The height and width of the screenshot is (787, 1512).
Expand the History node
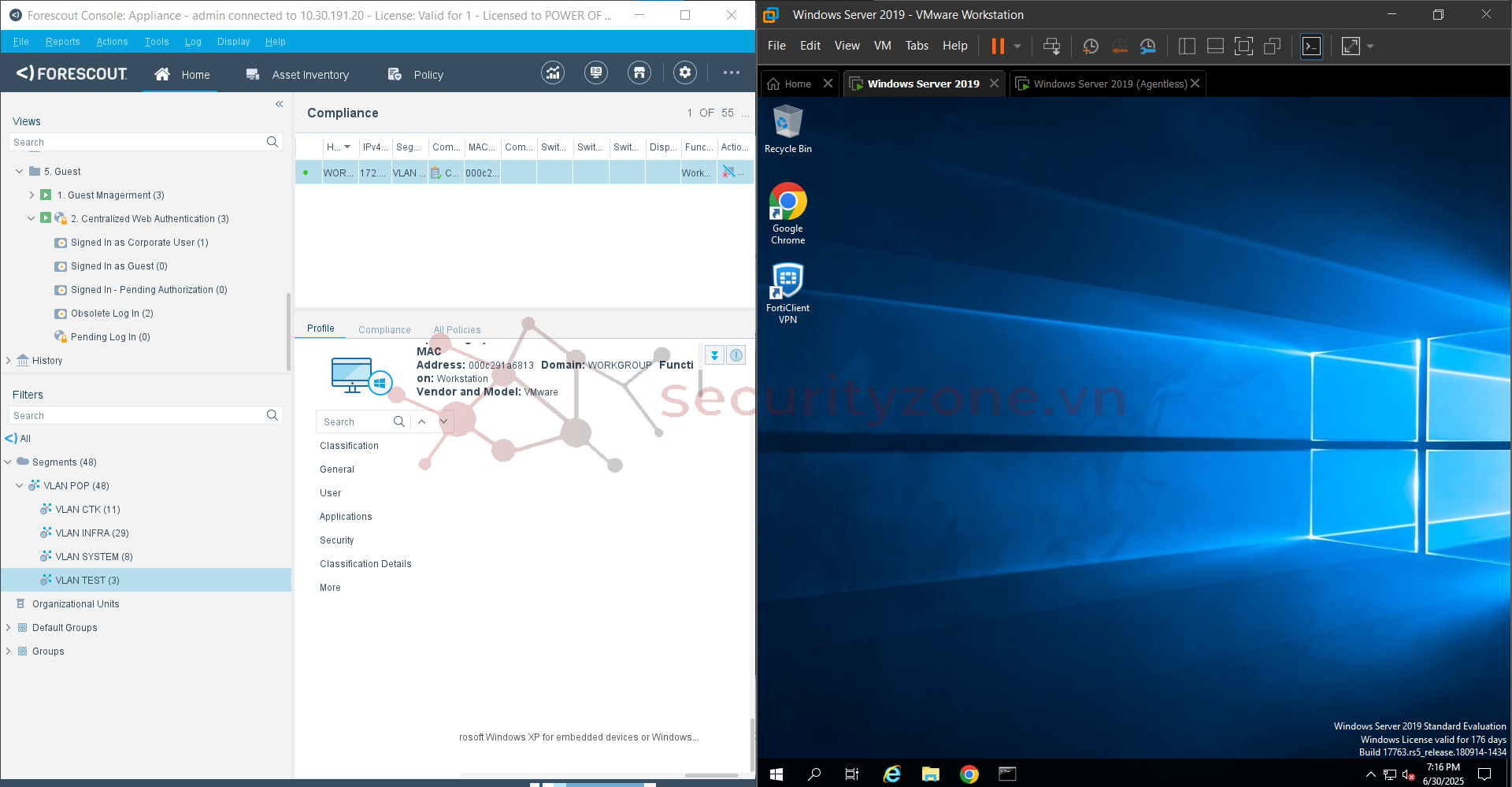point(8,360)
